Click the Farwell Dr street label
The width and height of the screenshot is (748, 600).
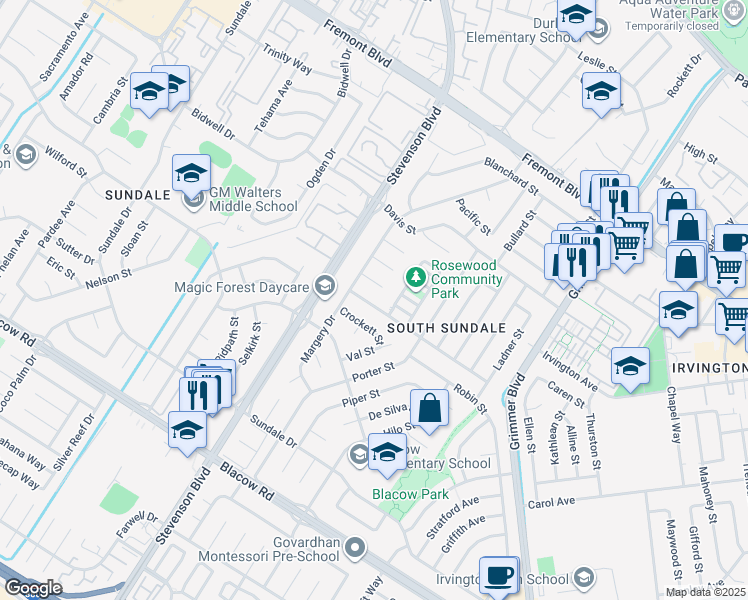click(x=137, y=525)
